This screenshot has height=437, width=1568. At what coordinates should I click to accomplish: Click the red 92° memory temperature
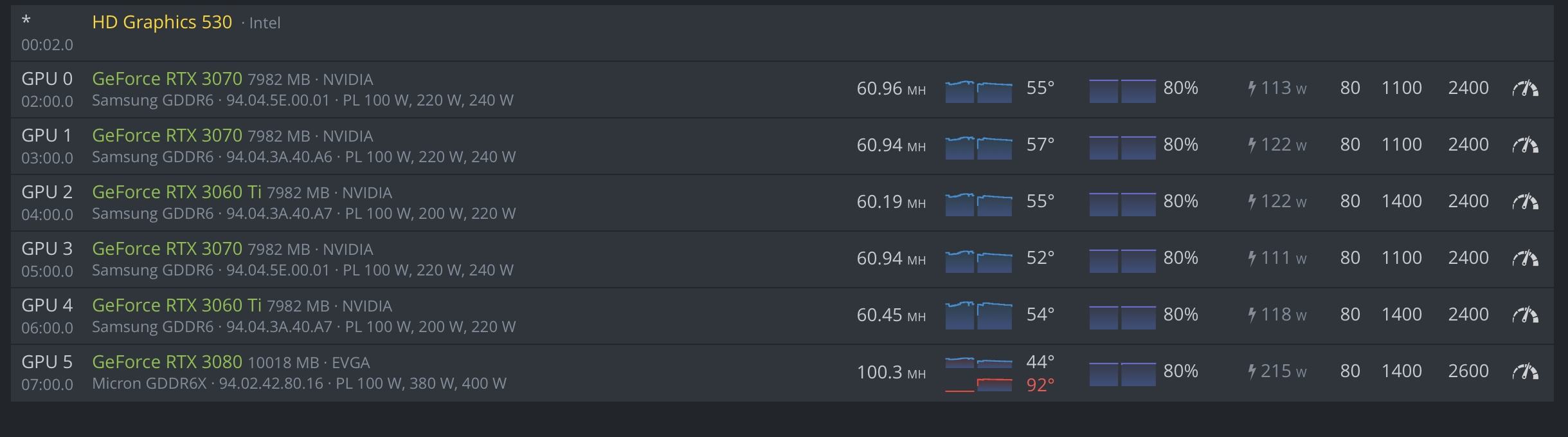click(1040, 385)
